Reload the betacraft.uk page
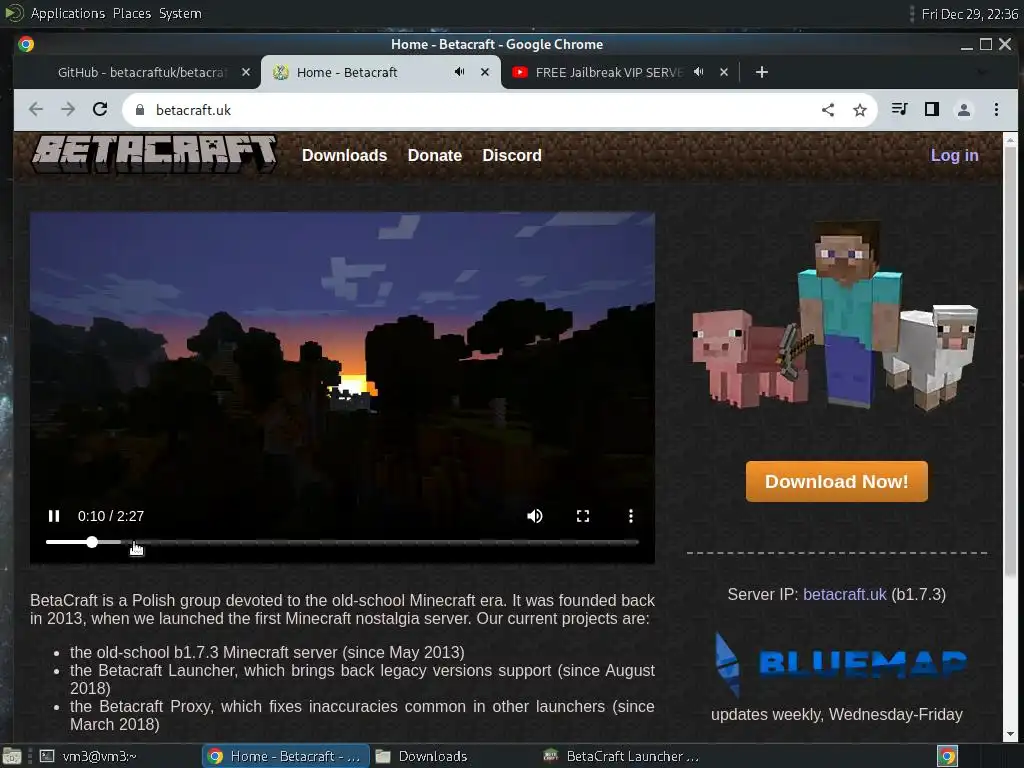Image resolution: width=1024 pixels, height=768 pixels. click(100, 109)
